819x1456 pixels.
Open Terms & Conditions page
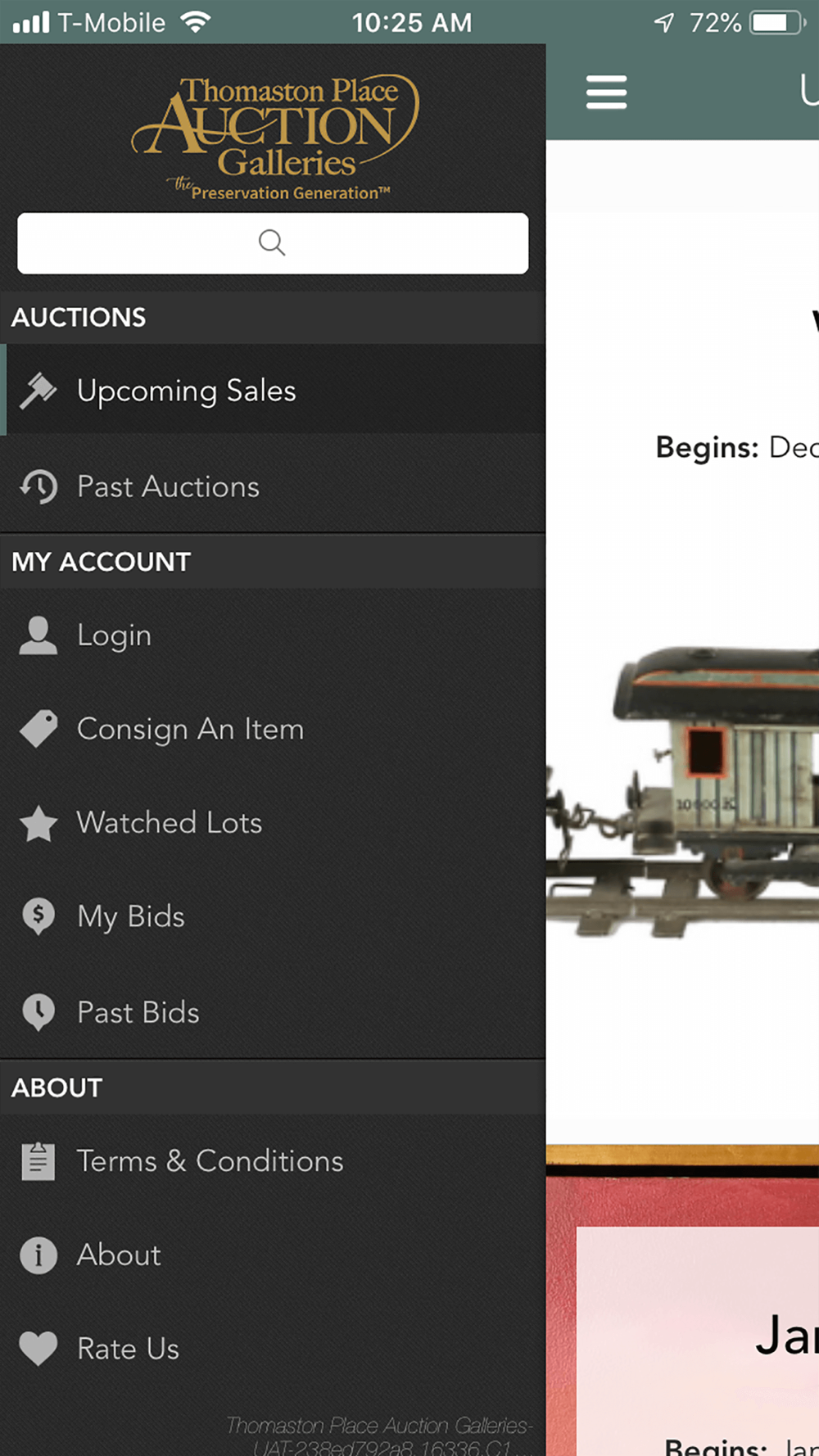(210, 1161)
